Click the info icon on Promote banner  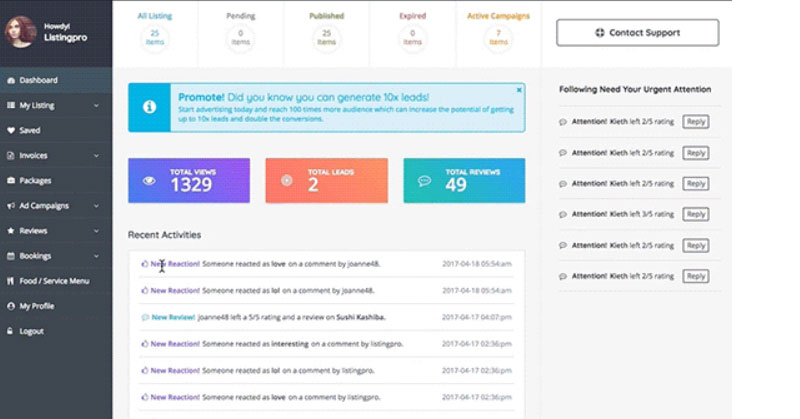149,107
